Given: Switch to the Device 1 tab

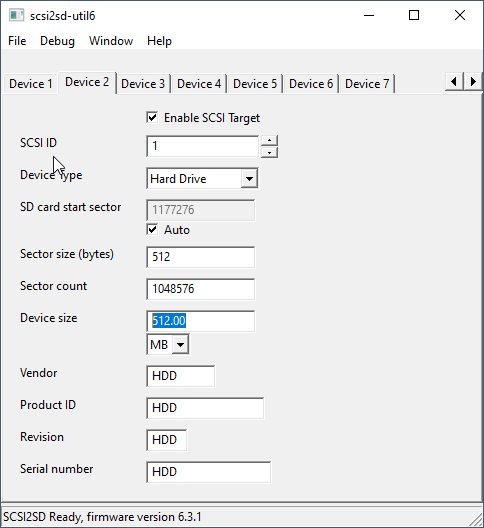Looking at the screenshot, I should click(31, 84).
